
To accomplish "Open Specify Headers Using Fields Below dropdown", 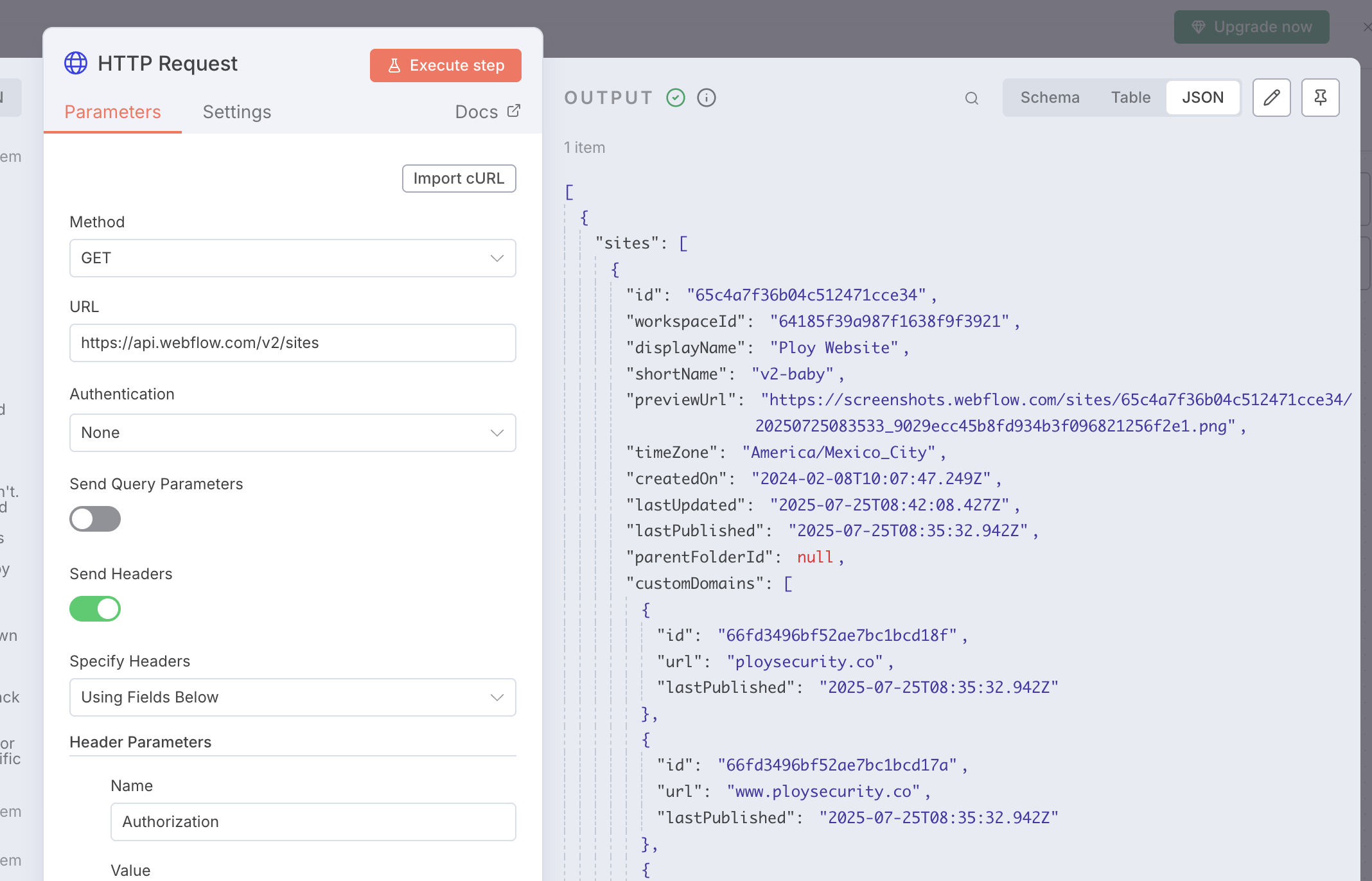I will 293,697.
